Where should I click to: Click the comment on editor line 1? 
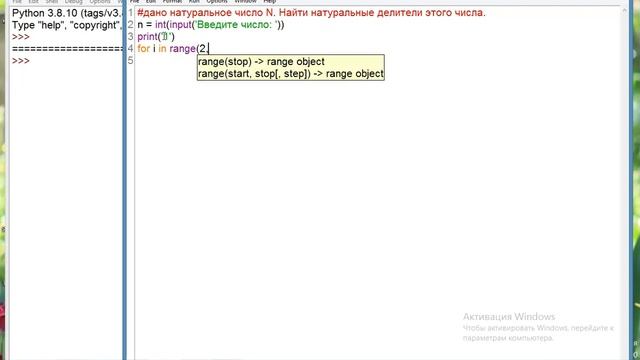311,13
